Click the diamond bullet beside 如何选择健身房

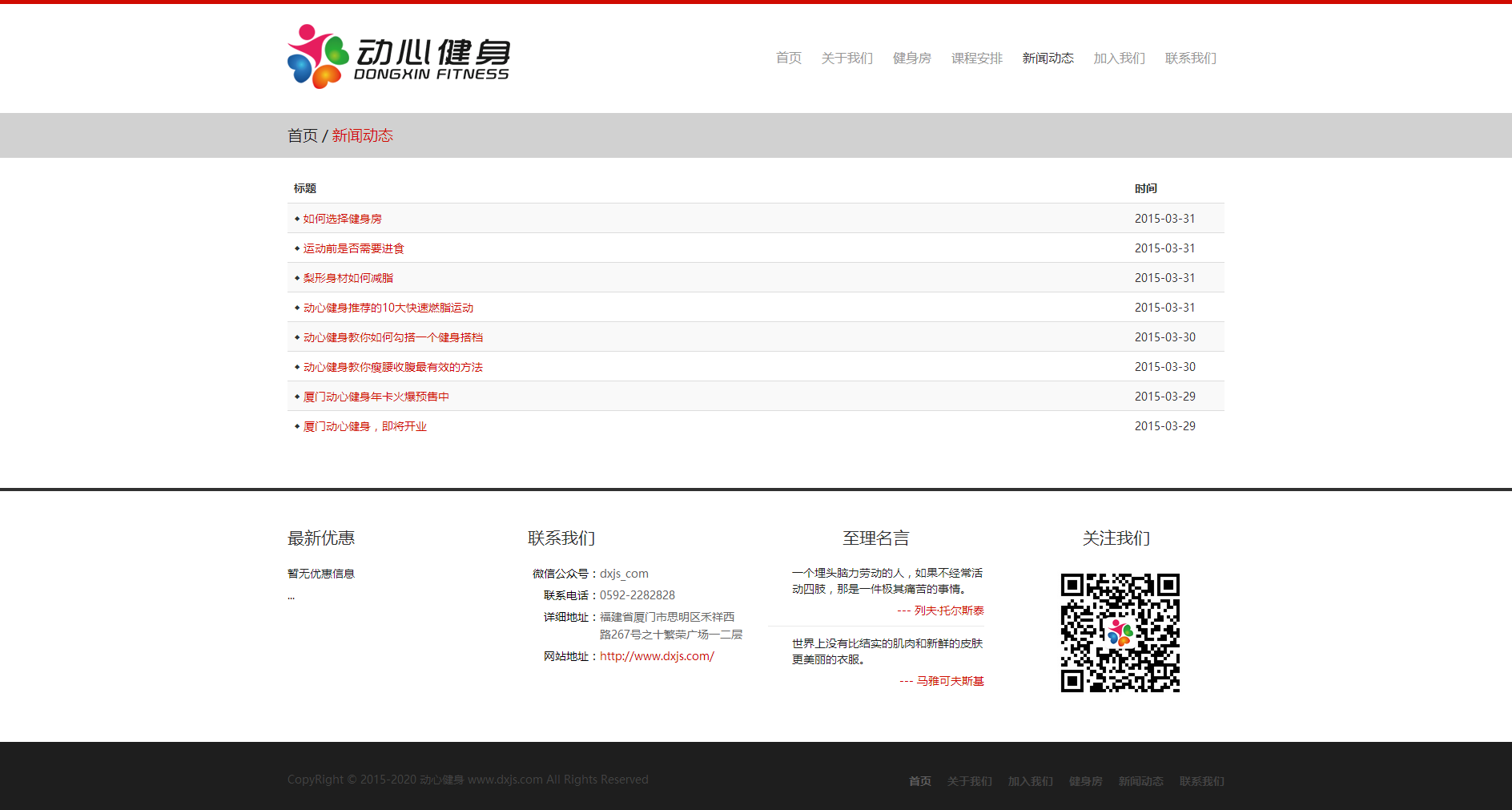[296, 218]
